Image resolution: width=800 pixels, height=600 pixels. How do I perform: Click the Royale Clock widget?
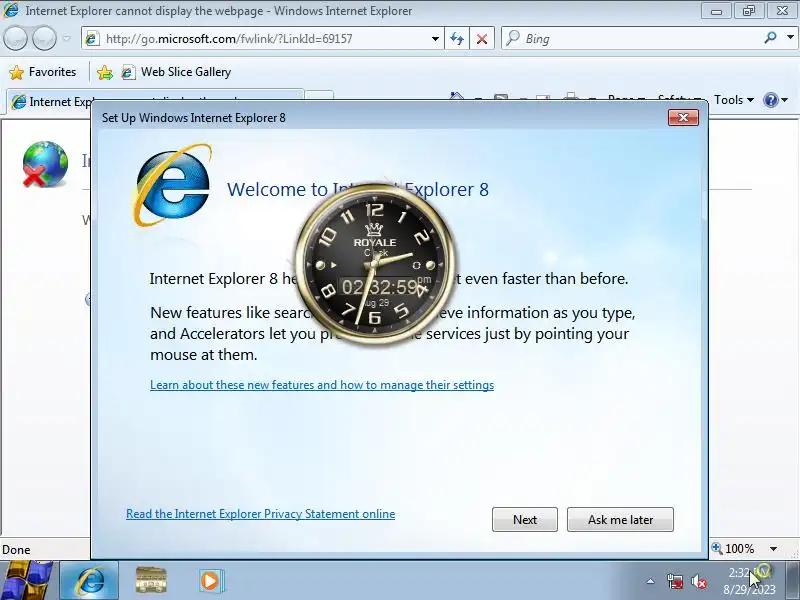(375, 264)
